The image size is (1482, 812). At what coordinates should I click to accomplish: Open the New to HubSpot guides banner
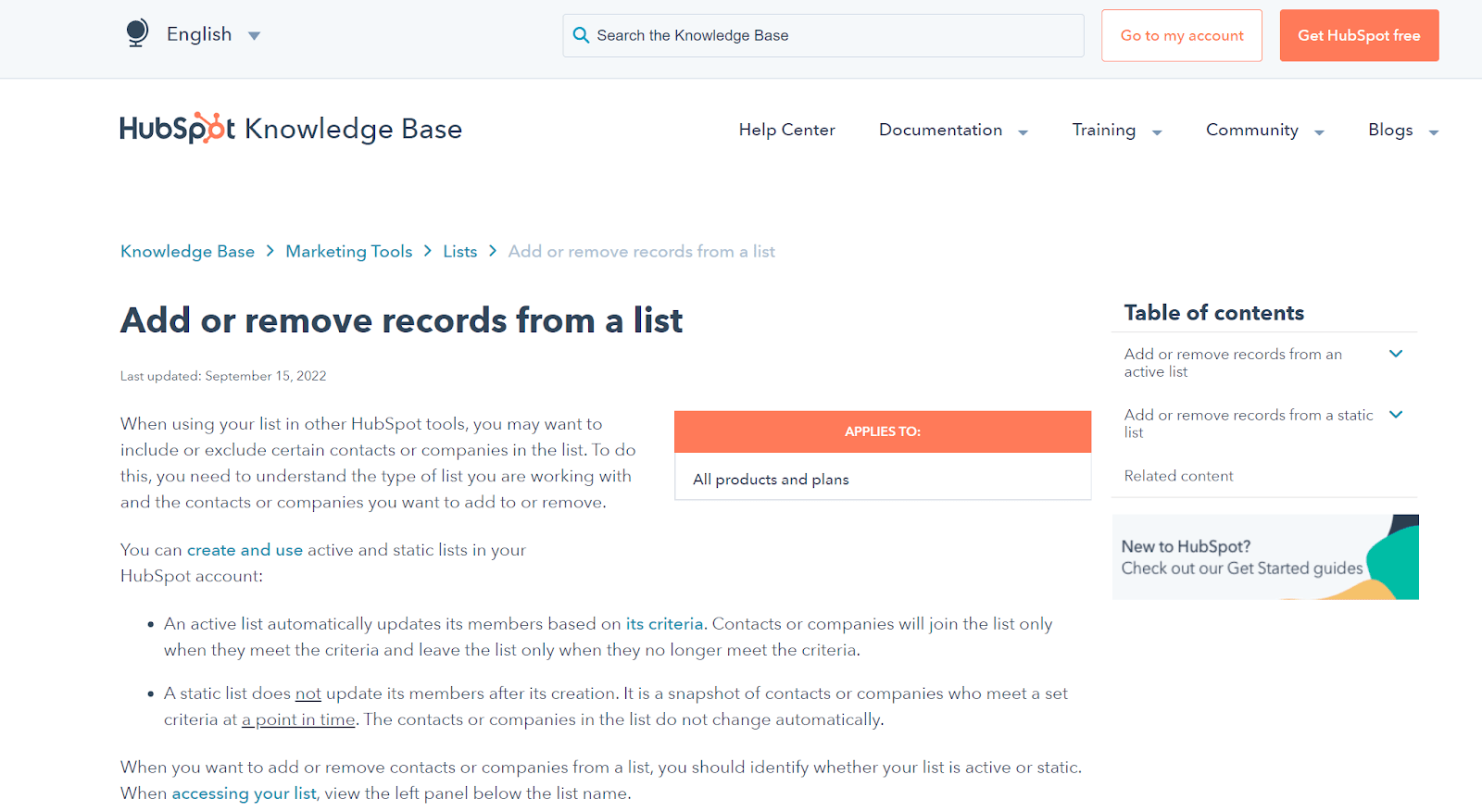click(1264, 557)
